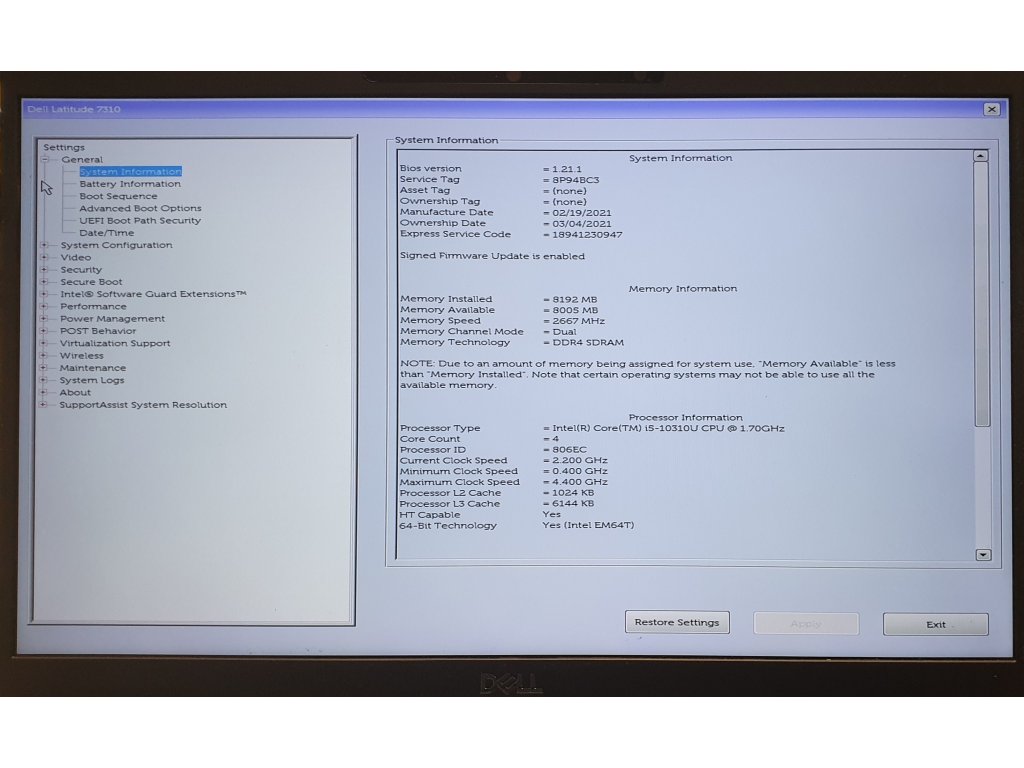Click the system information scrollbar thumb
The width and height of the screenshot is (1024, 768).
(982, 295)
